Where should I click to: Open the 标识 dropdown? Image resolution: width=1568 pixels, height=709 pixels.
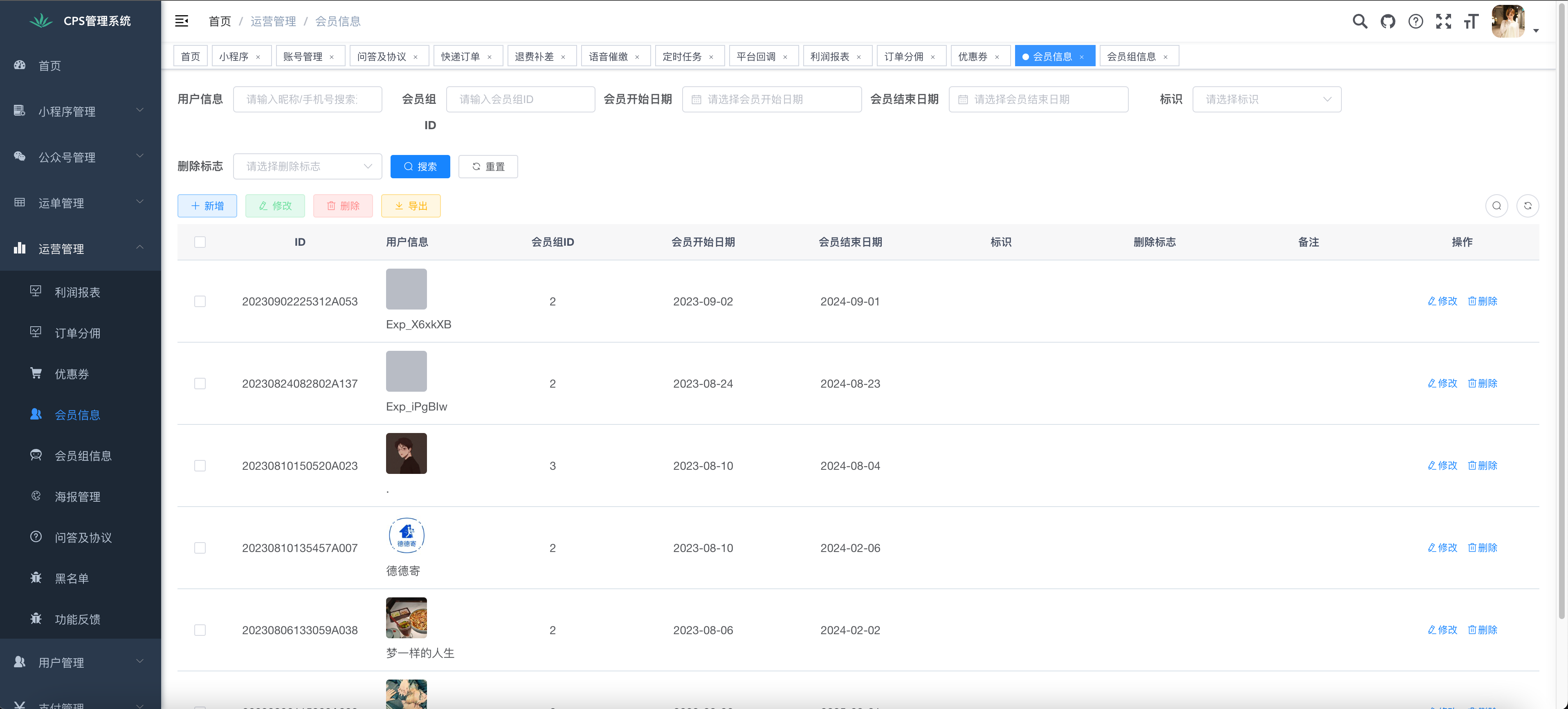(1267, 99)
